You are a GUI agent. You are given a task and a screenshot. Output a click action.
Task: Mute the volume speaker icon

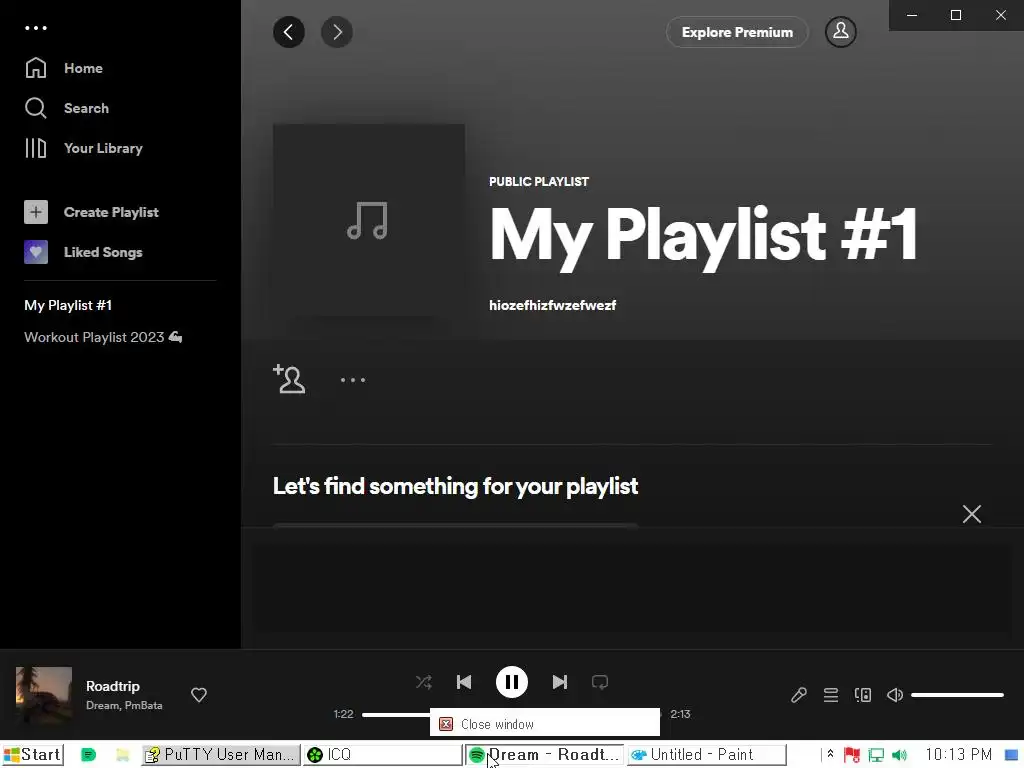click(895, 695)
